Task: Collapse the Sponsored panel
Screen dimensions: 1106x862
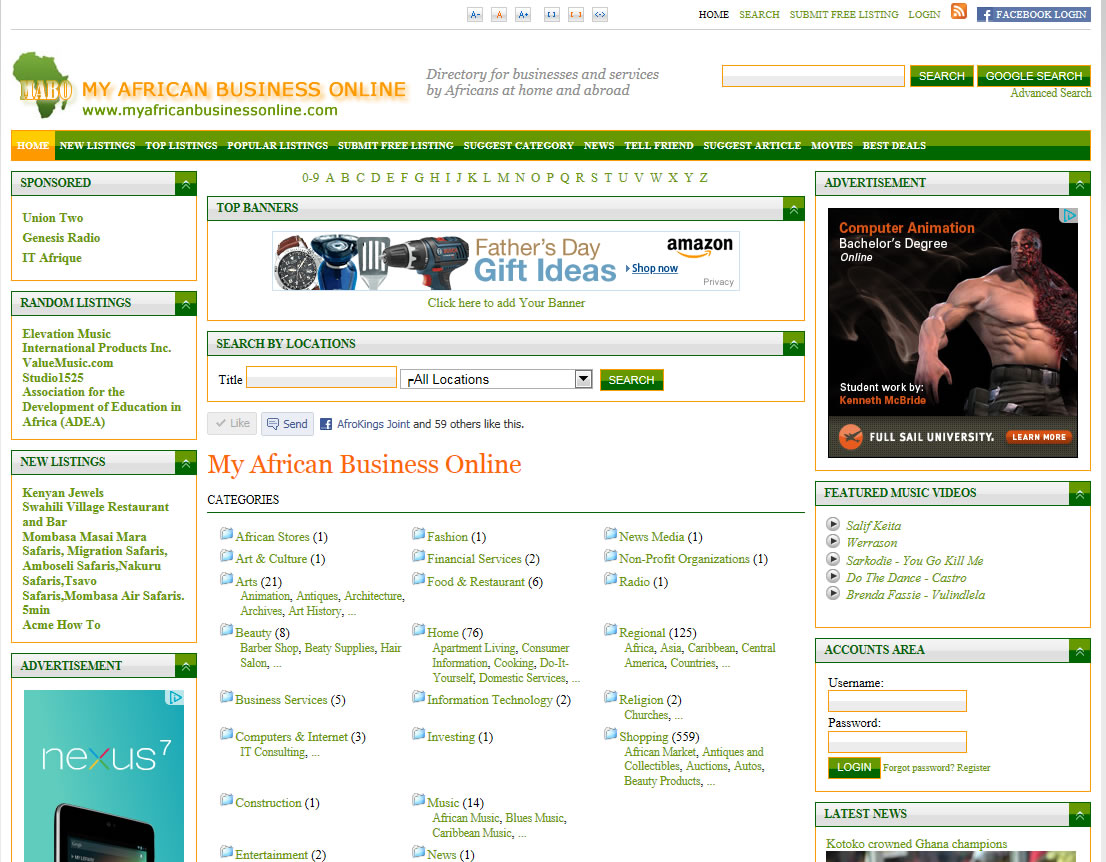Action: point(186,184)
